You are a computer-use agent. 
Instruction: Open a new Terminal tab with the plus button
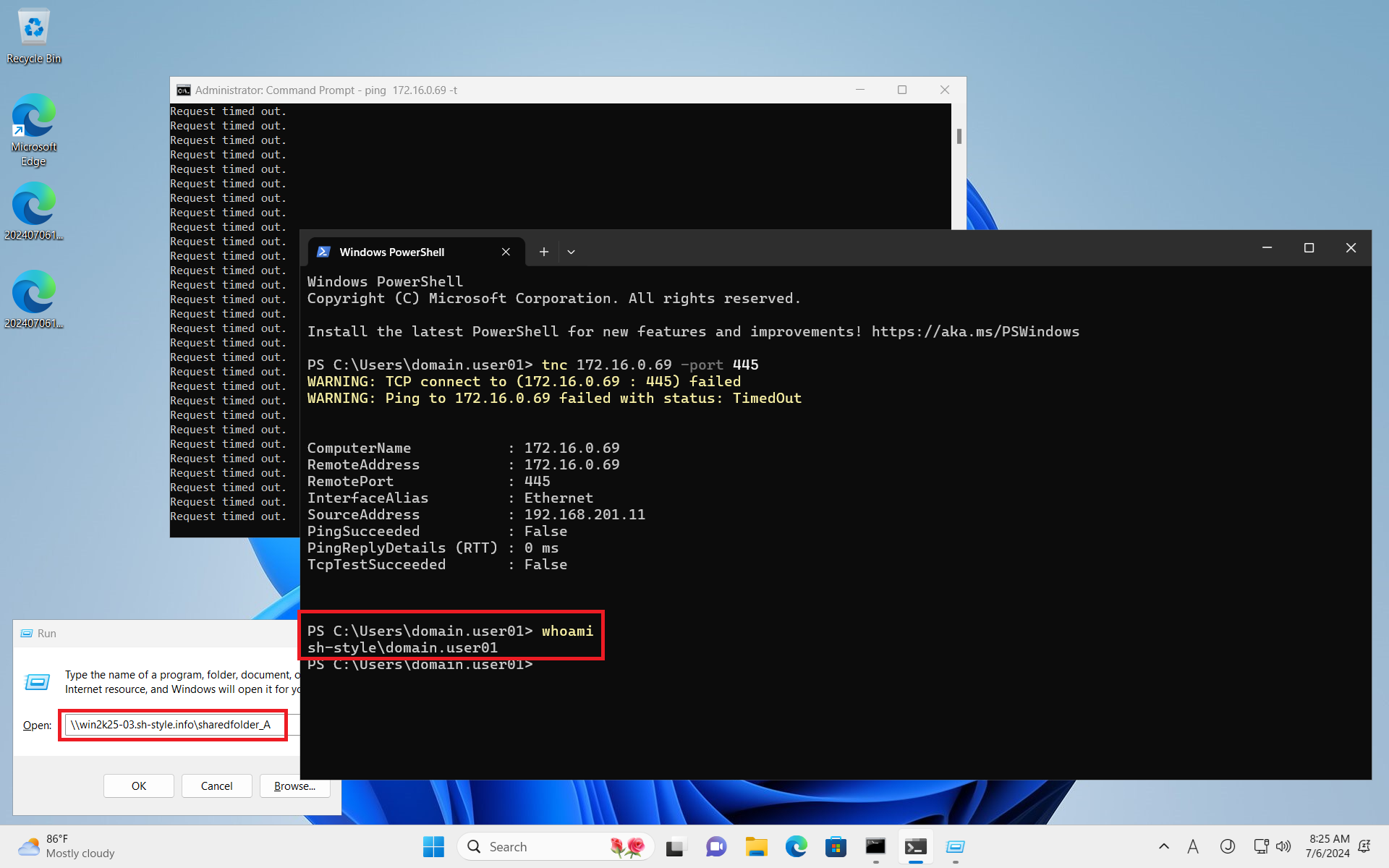click(543, 252)
